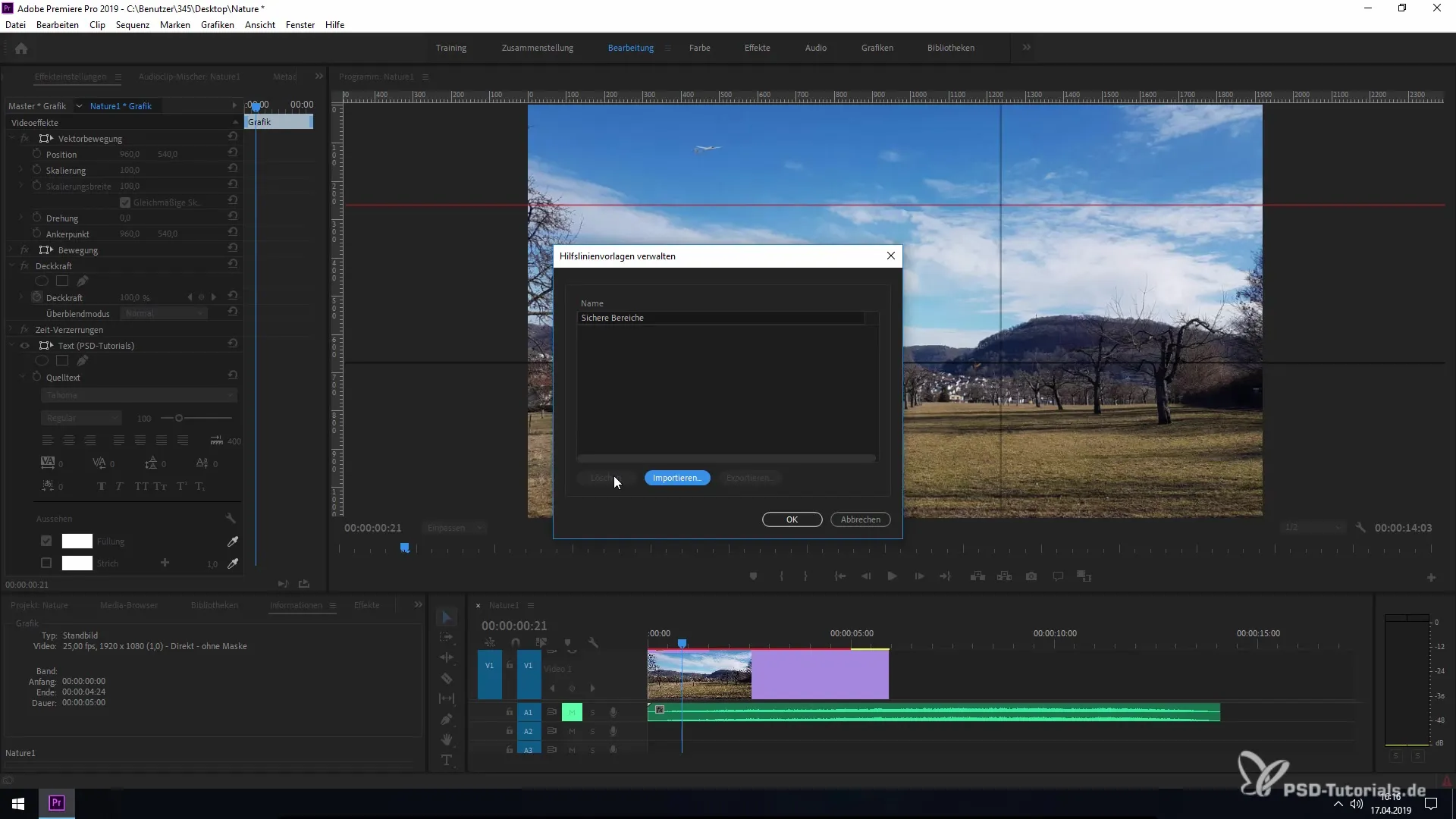The height and width of the screenshot is (819, 1456).
Task: Unmute audio track A1
Action: (x=572, y=712)
